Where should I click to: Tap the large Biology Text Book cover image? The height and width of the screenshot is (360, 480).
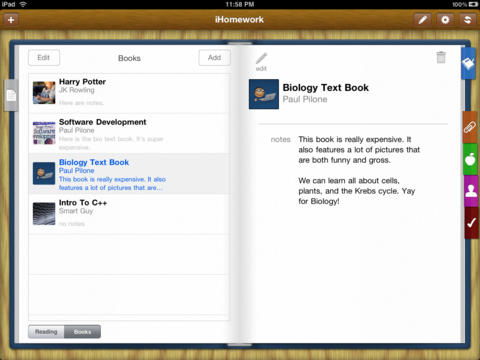(264, 94)
